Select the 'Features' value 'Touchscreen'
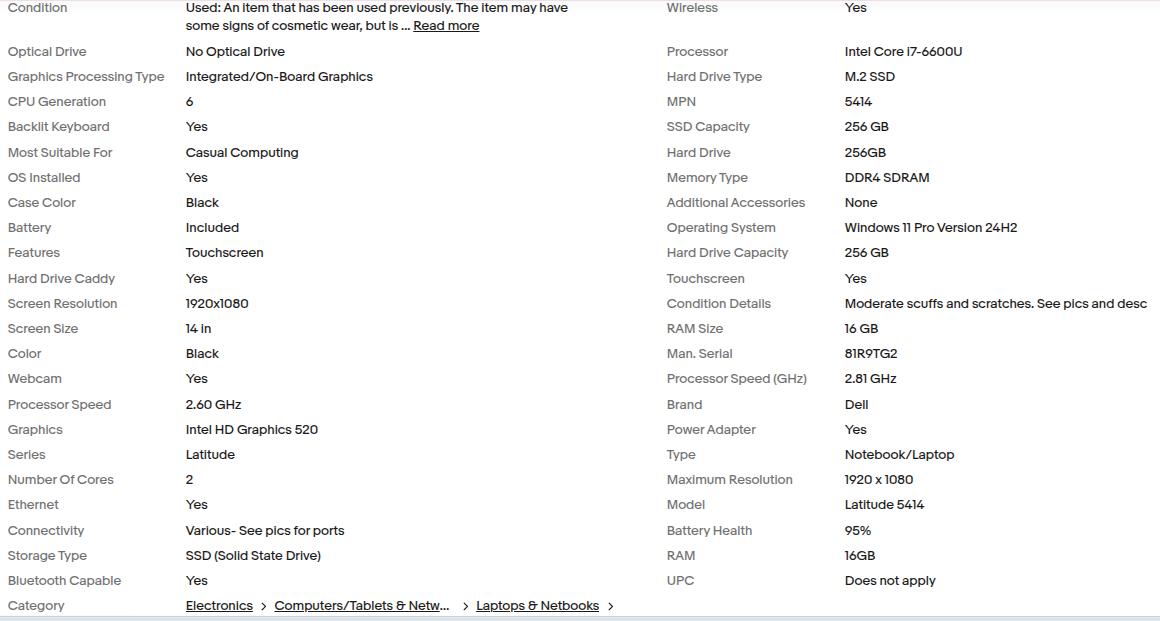 (x=224, y=253)
